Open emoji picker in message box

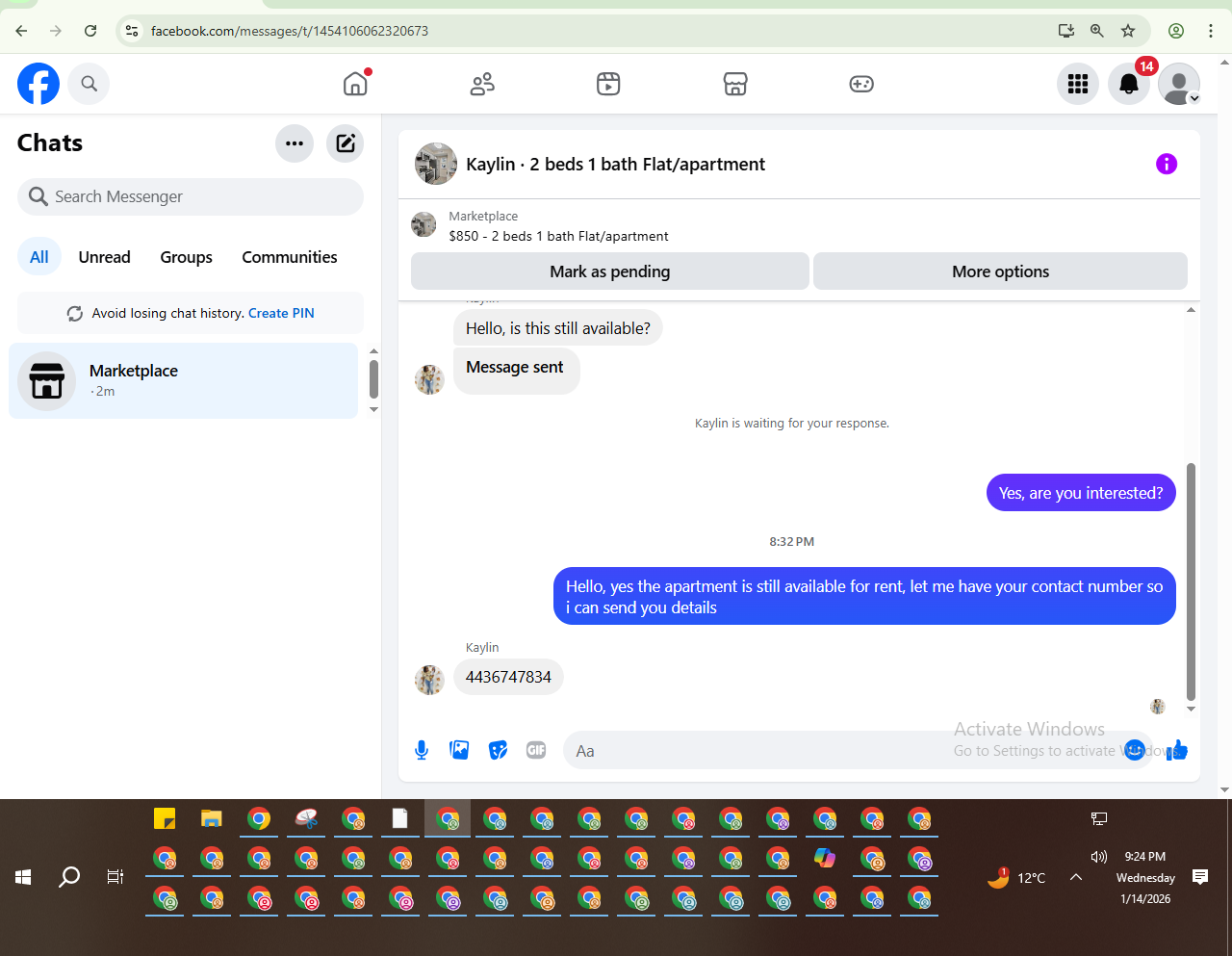1135,750
